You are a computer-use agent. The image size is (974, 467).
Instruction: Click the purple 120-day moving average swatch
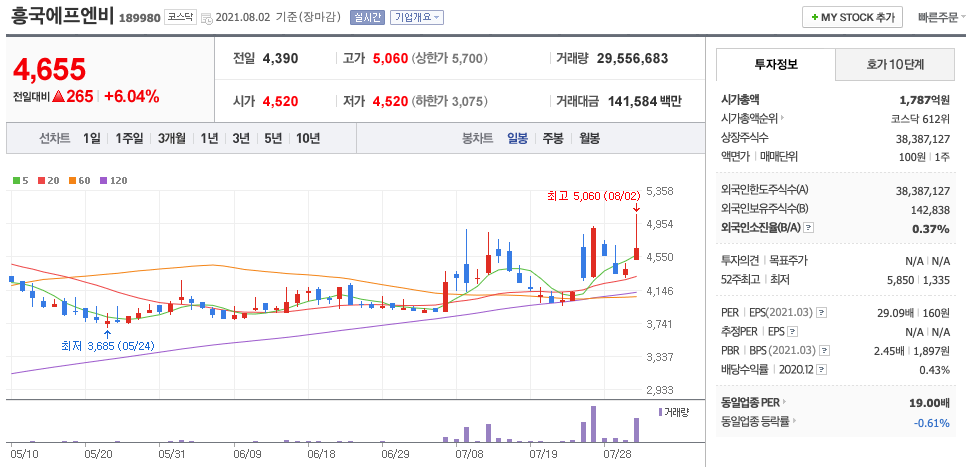(103, 181)
